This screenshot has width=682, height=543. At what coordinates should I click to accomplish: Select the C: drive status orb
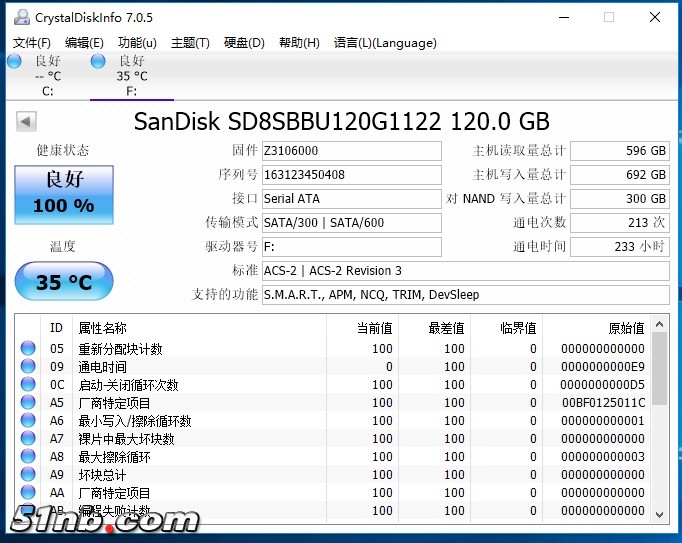coord(14,61)
